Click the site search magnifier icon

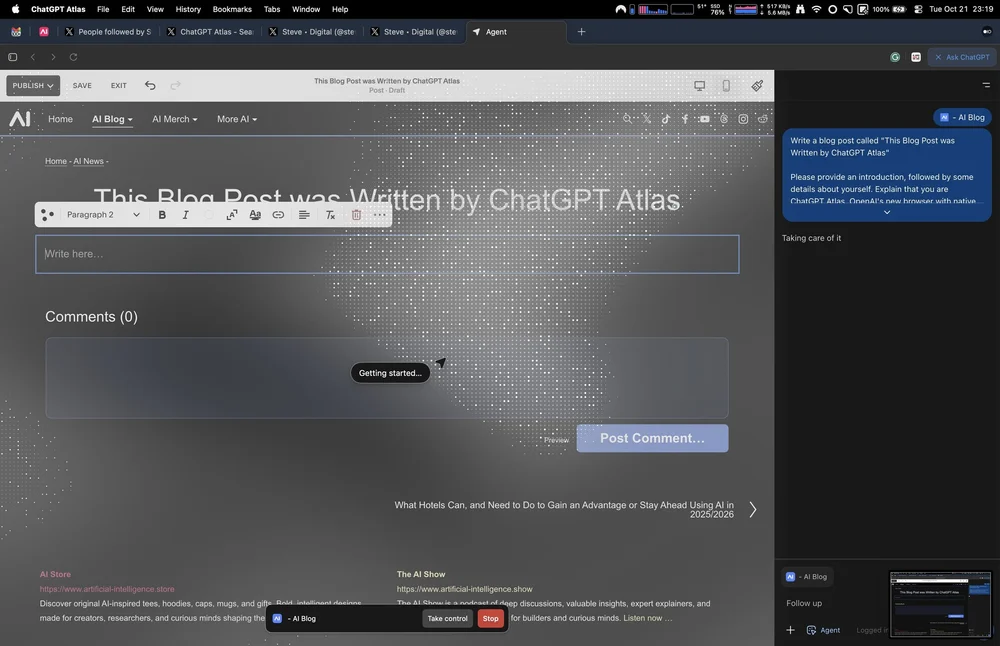(628, 119)
